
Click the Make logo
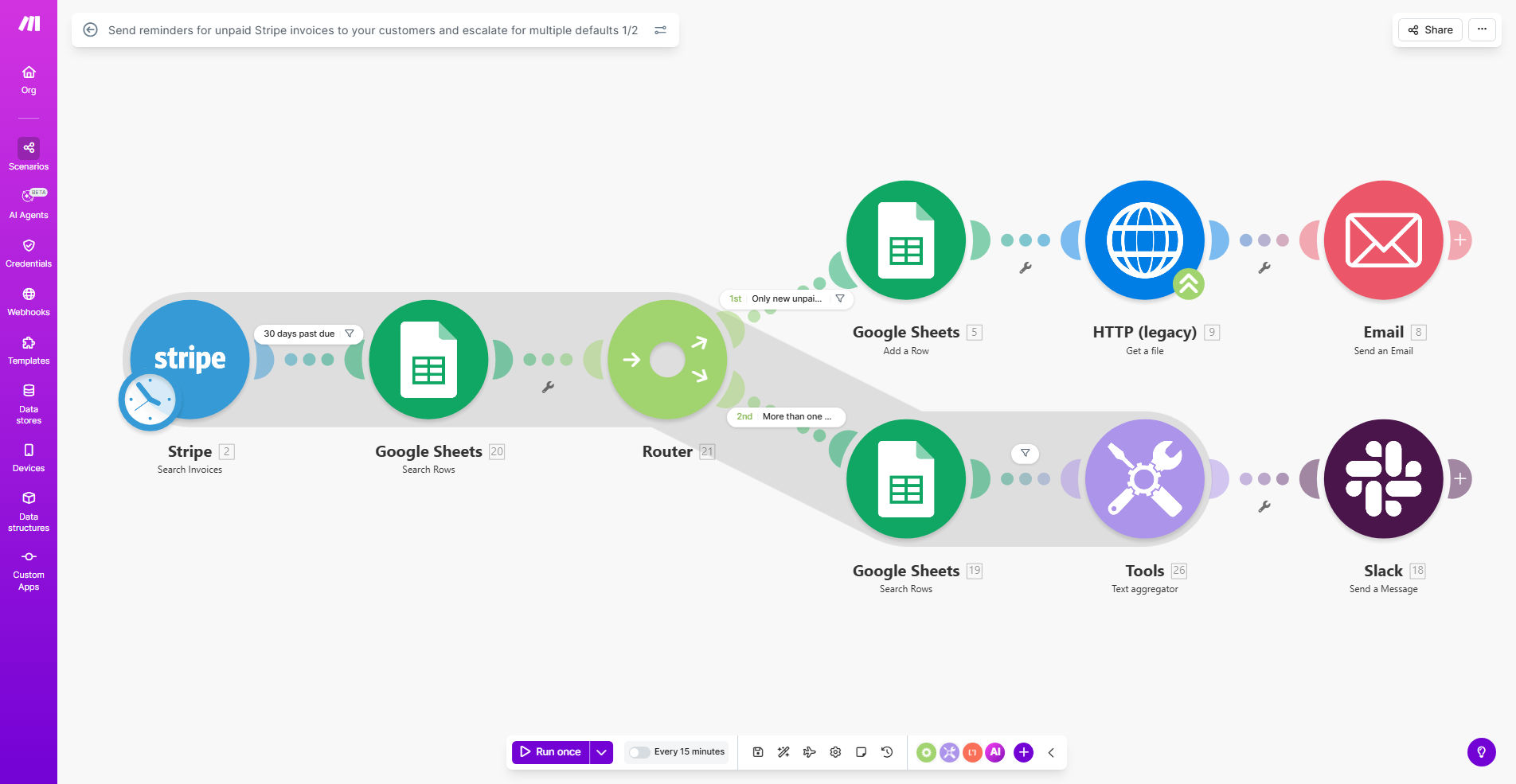29,24
